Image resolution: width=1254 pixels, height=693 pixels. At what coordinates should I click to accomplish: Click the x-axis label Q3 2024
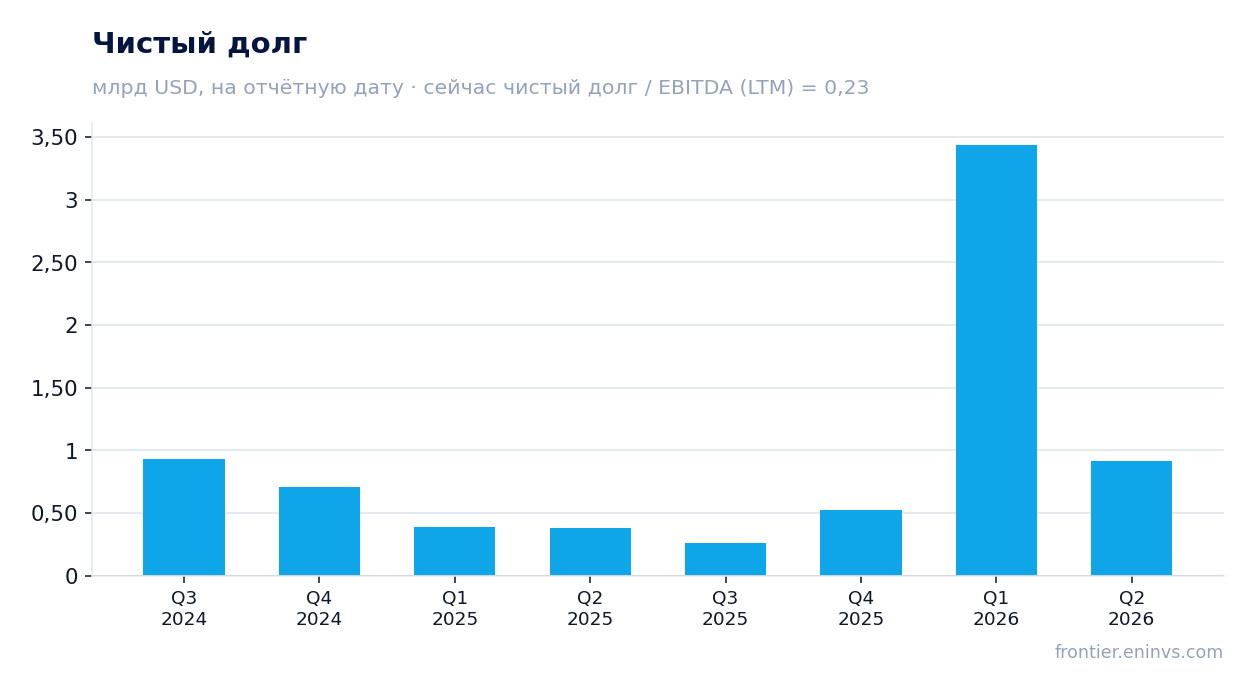[x=184, y=609]
